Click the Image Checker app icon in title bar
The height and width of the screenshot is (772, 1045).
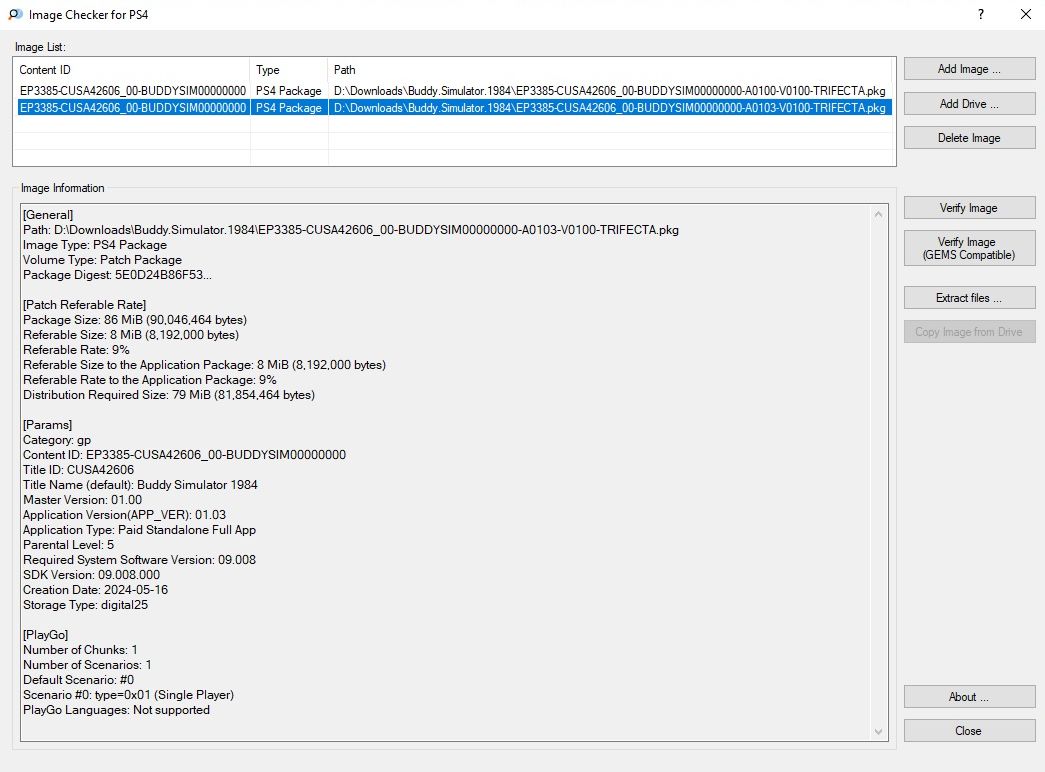pyautogui.click(x=15, y=14)
